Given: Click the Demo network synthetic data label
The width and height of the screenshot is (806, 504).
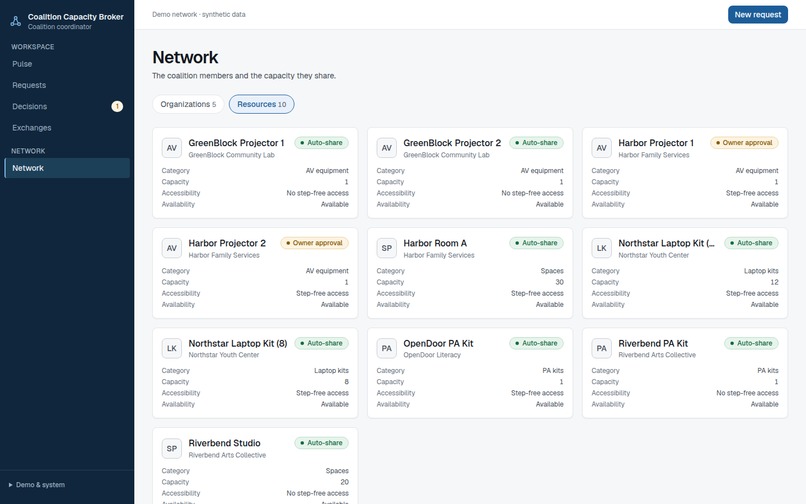Looking at the screenshot, I should pos(199,14).
